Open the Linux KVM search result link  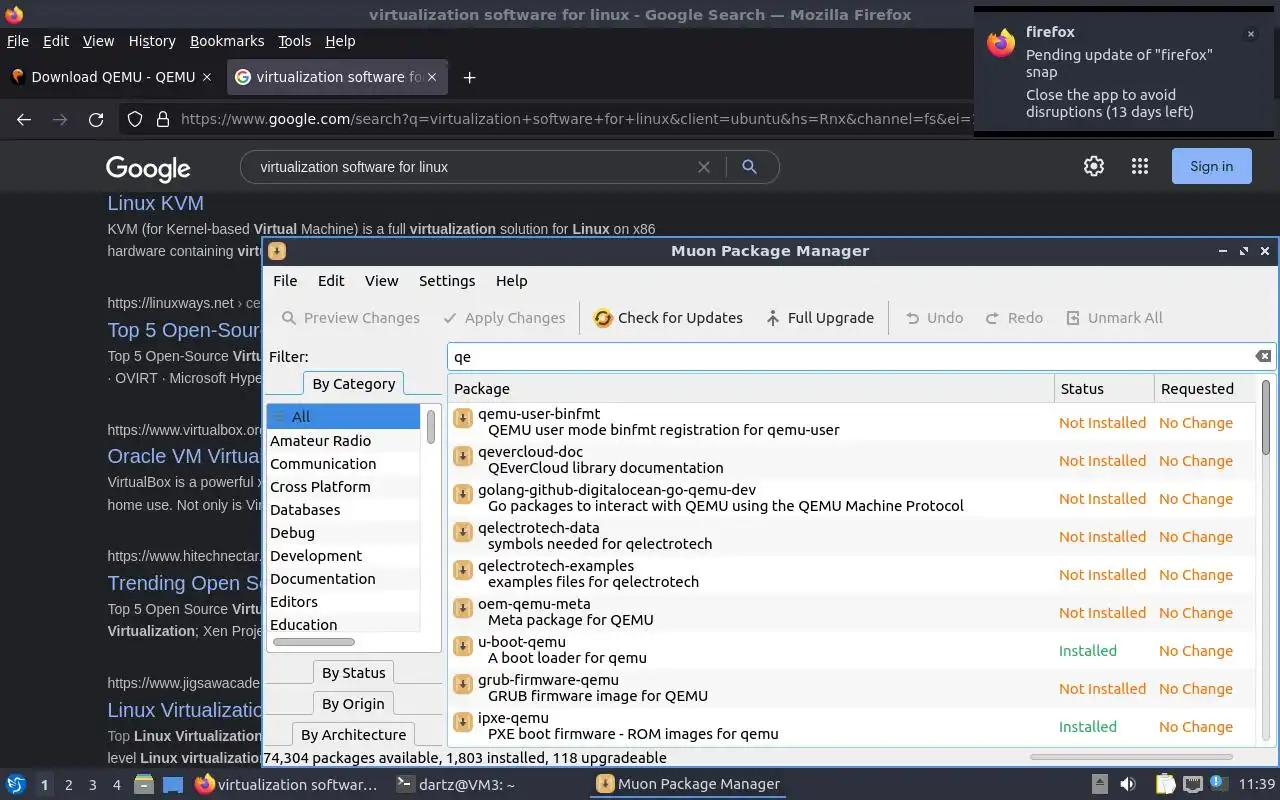coord(156,203)
